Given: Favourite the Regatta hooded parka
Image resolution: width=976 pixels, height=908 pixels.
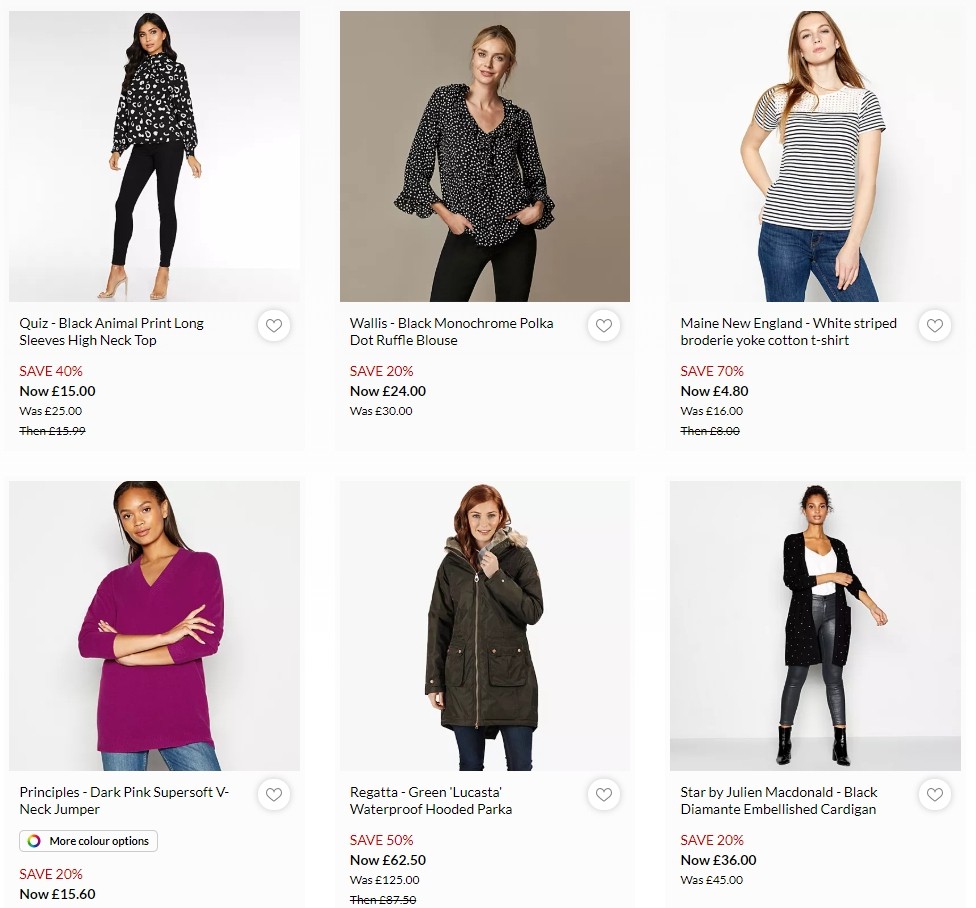Looking at the screenshot, I should click(604, 795).
